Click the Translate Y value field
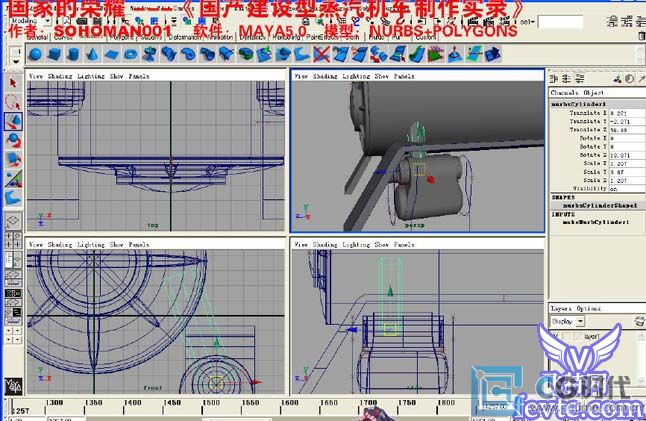 (627, 122)
